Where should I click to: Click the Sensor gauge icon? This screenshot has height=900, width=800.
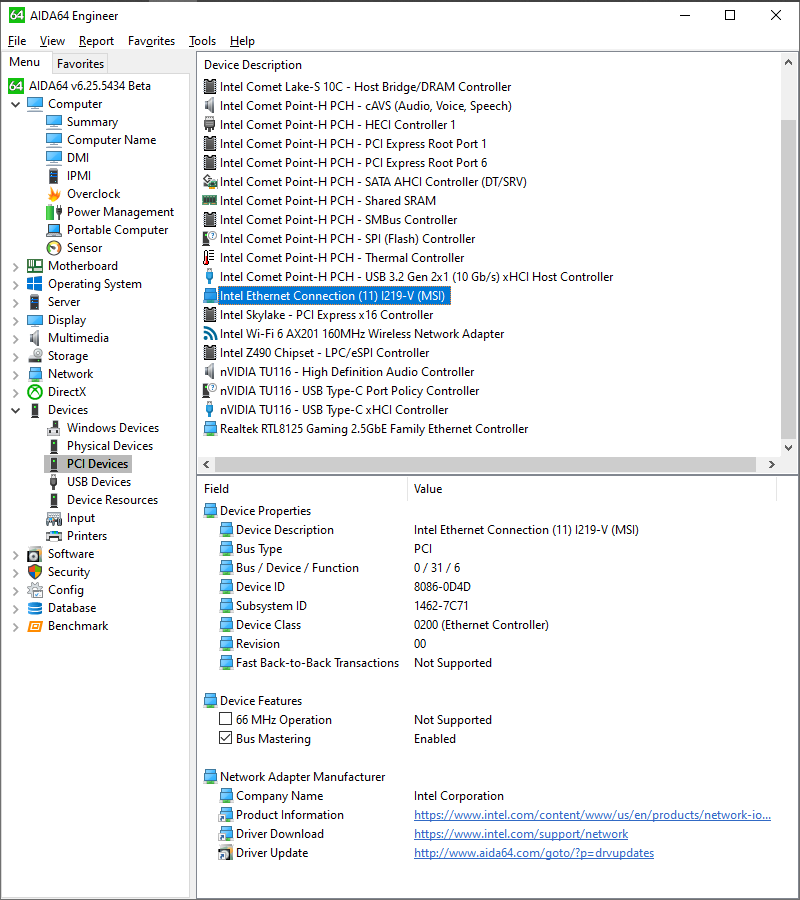tap(54, 248)
